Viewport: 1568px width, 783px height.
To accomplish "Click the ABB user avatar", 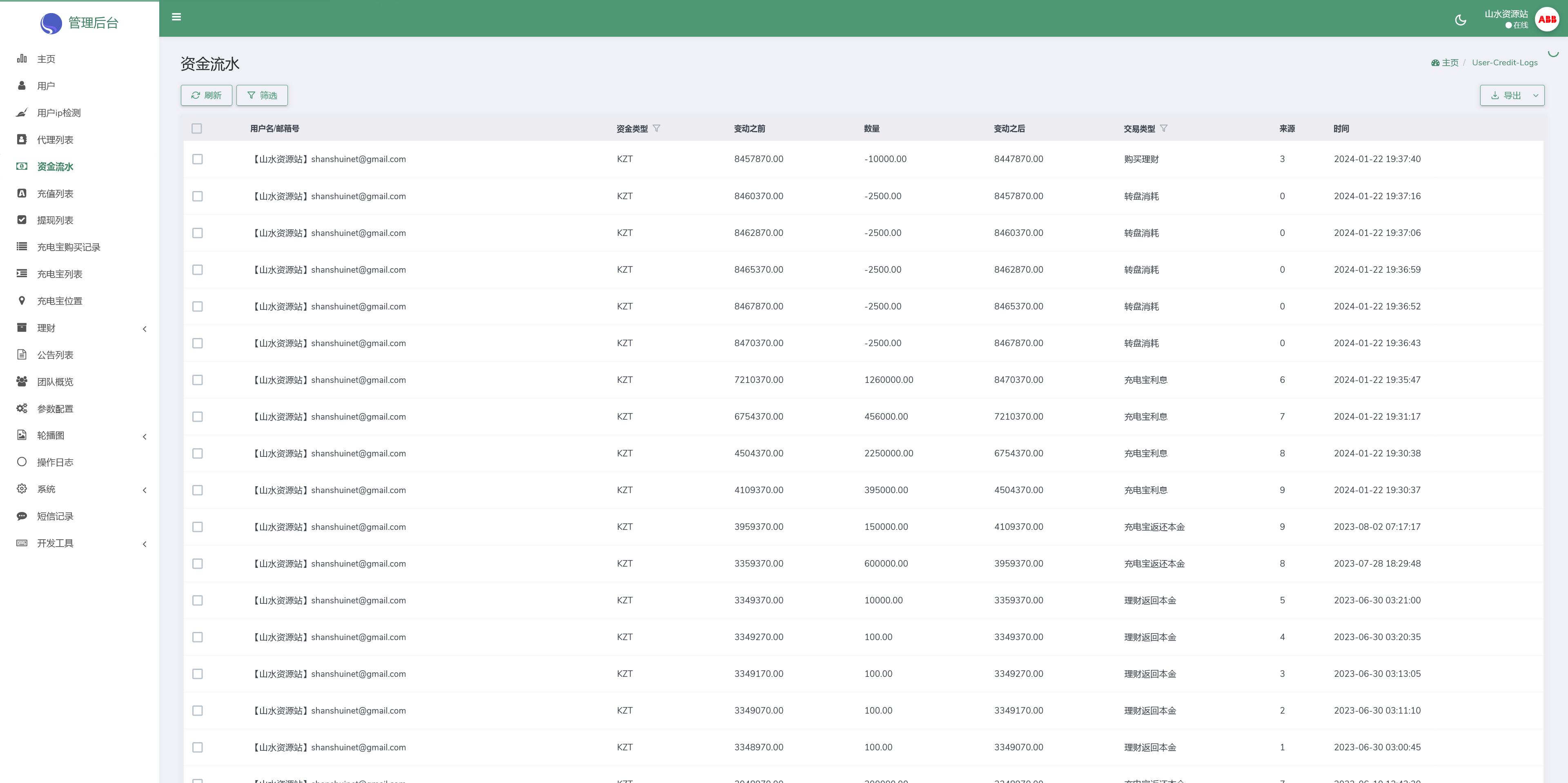I will (x=1547, y=20).
